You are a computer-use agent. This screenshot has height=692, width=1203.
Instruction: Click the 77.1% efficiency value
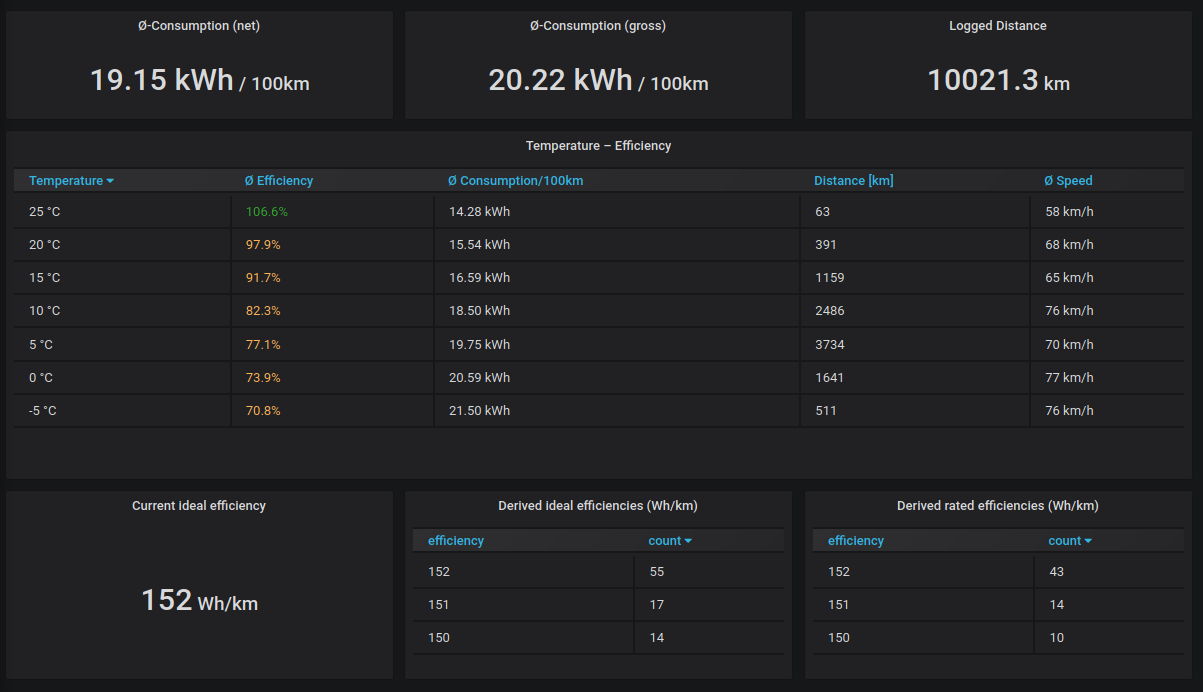[263, 344]
